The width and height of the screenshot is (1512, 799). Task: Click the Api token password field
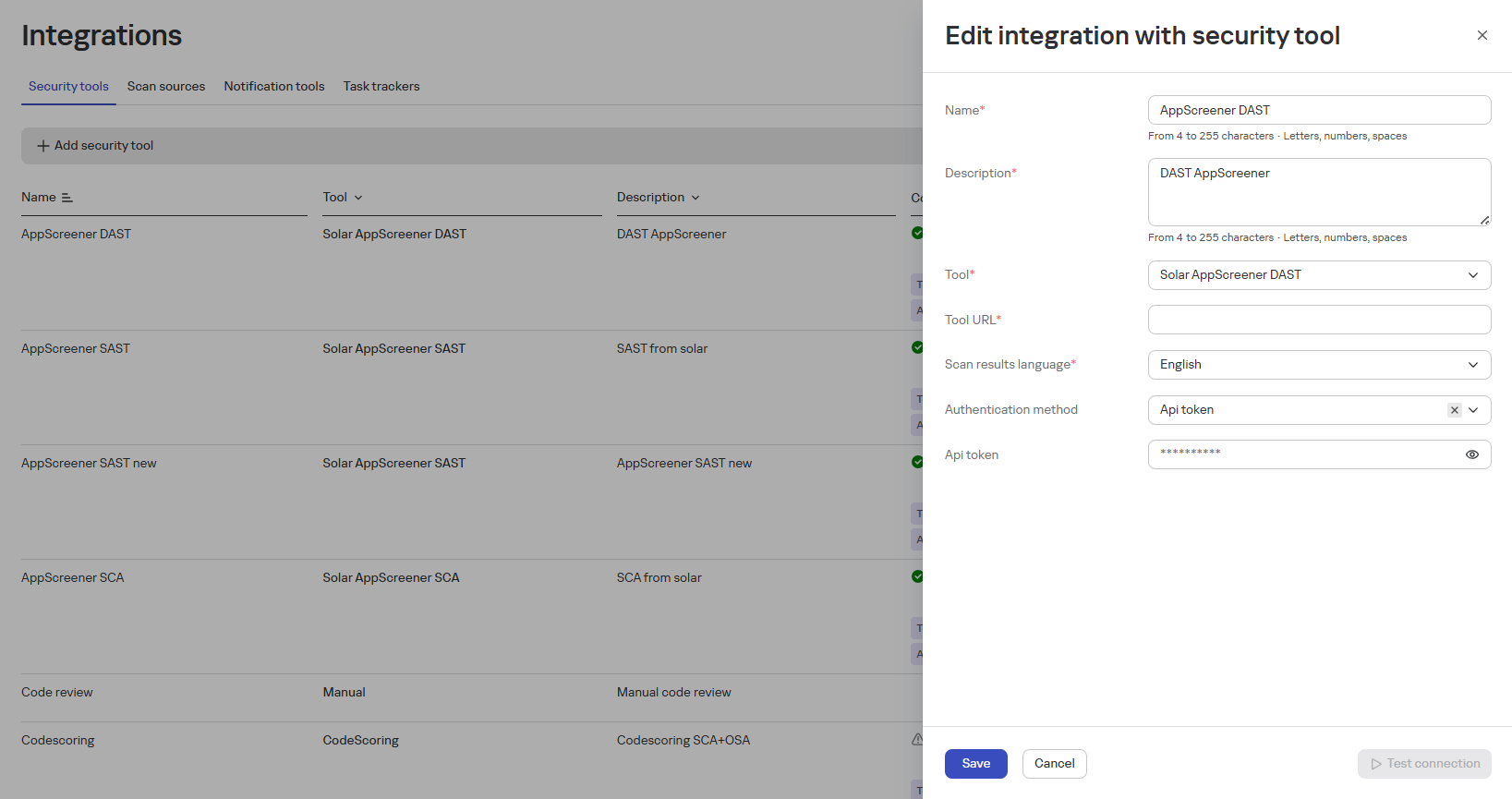tap(1302, 454)
